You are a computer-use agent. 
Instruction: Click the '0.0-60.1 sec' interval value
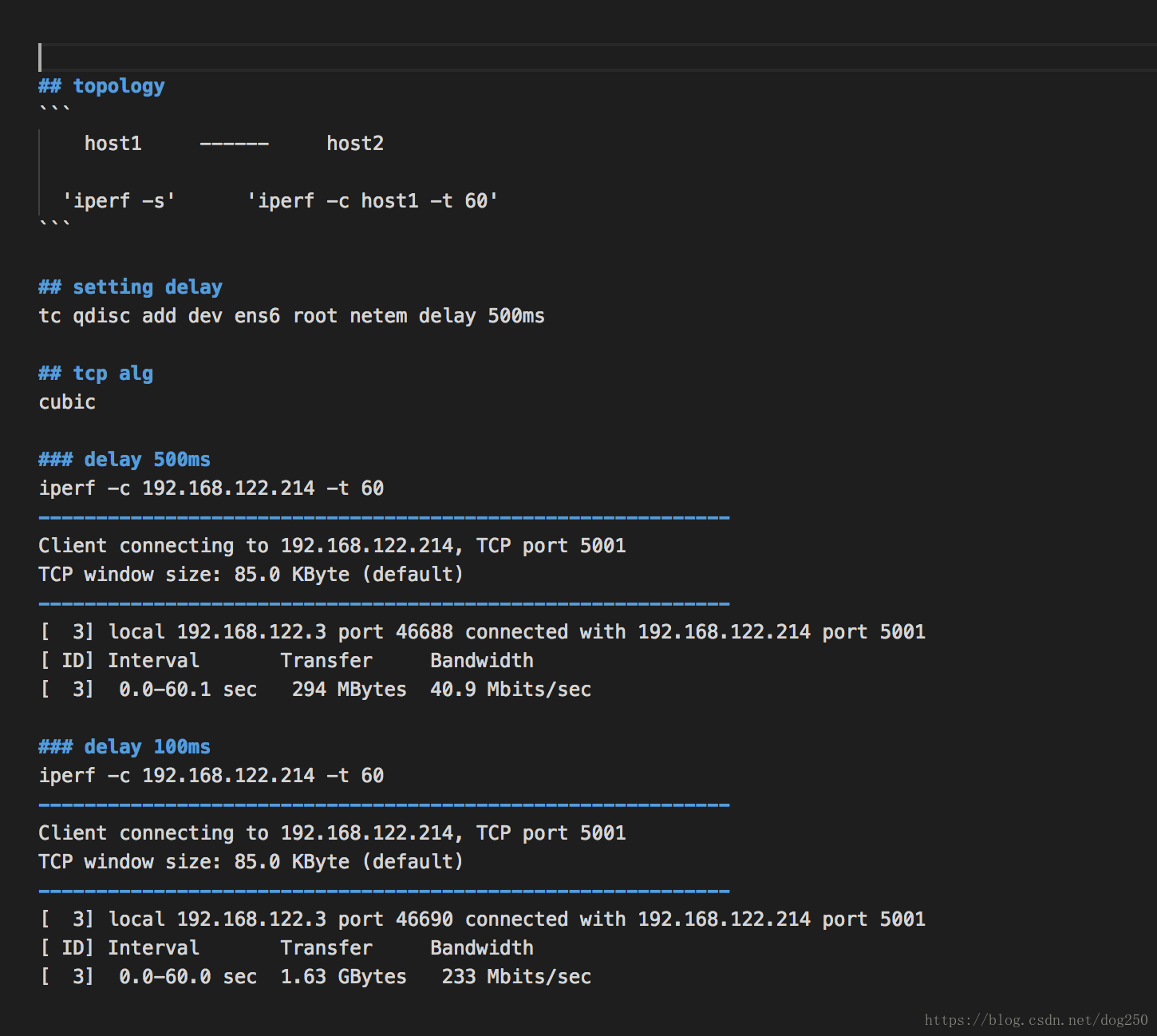pyautogui.click(x=188, y=690)
